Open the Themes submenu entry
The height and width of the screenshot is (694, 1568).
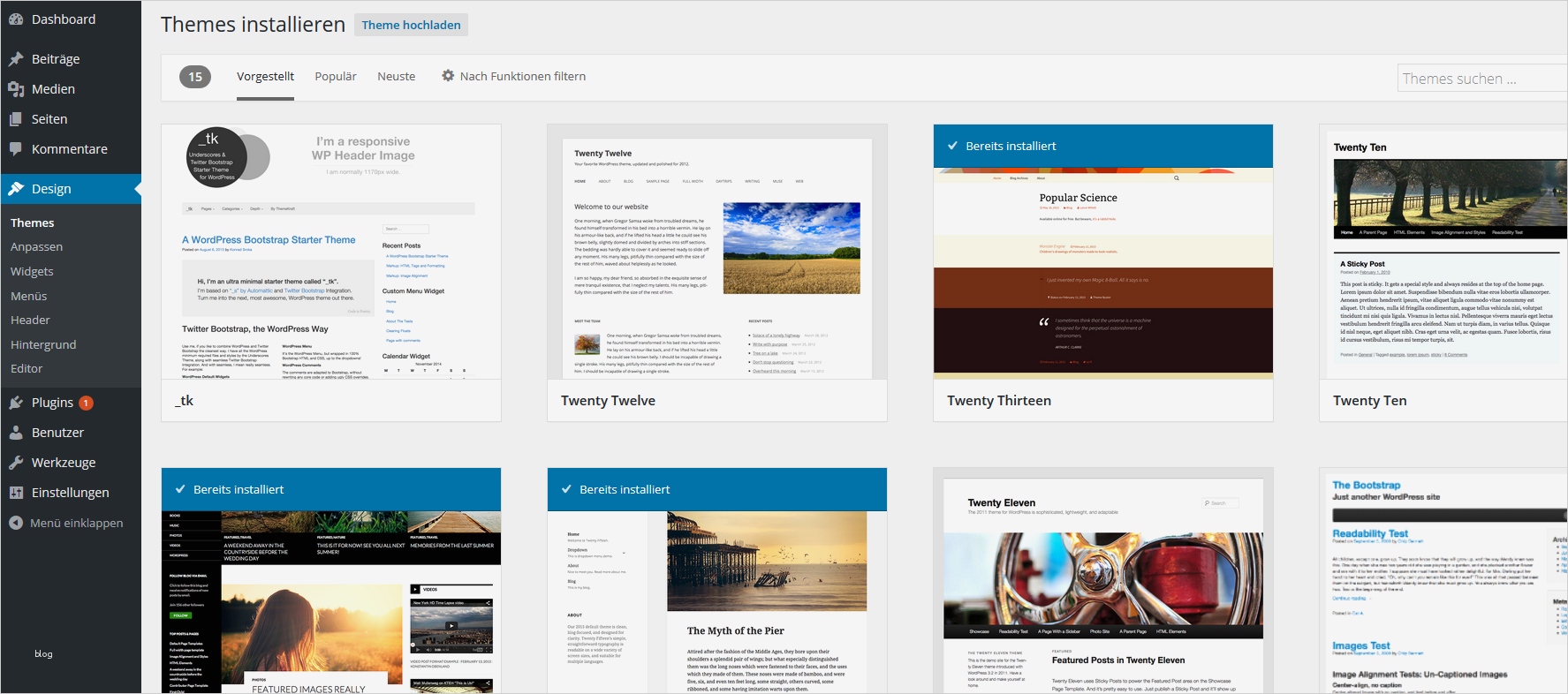click(x=33, y=223)
